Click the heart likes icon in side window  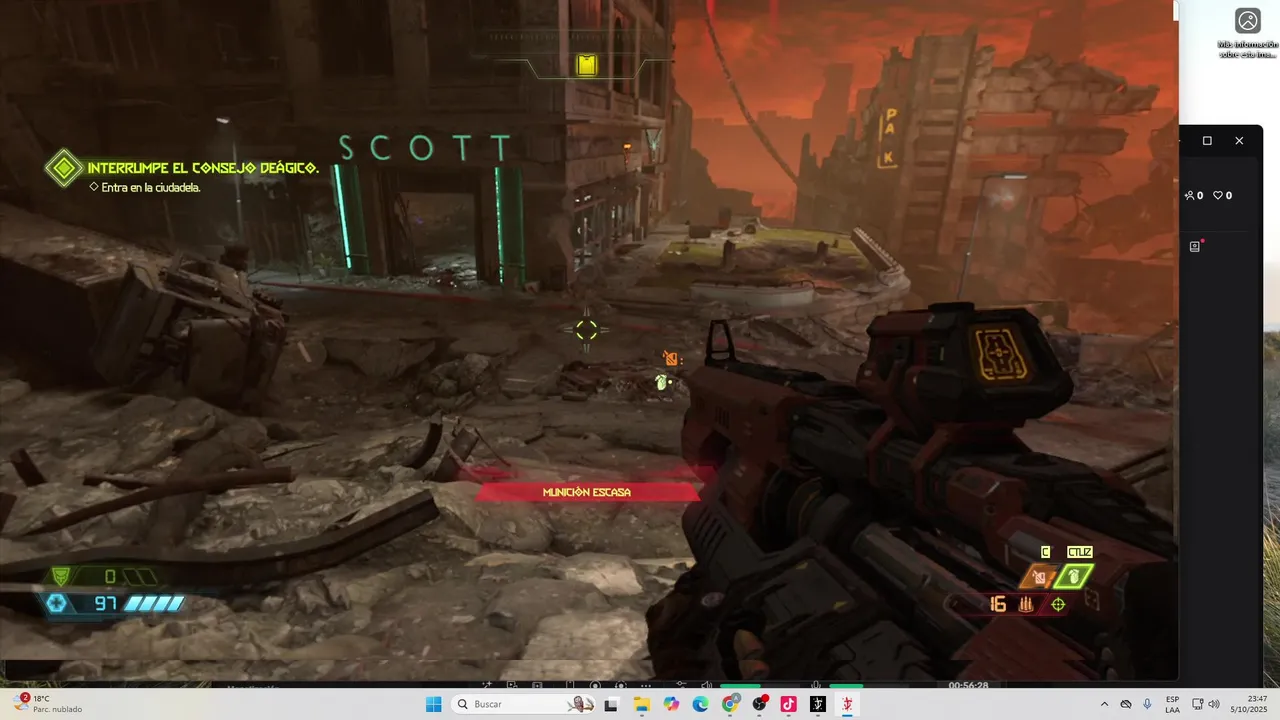point(1219,196)
